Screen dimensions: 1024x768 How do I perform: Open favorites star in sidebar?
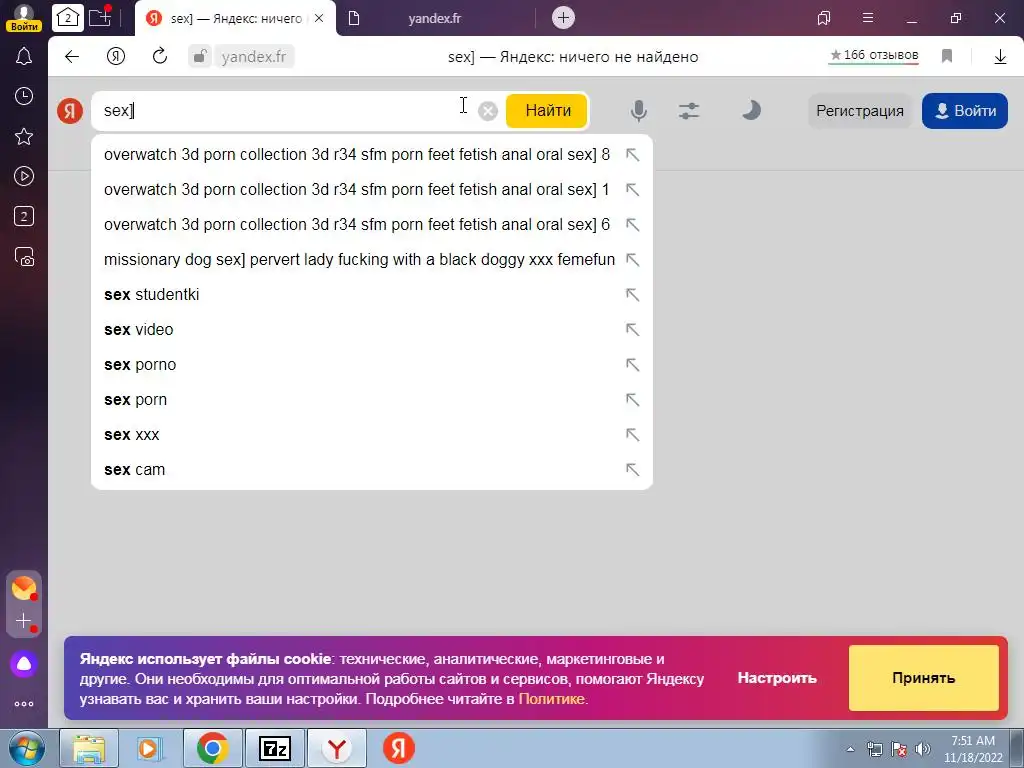pos(24,136)
